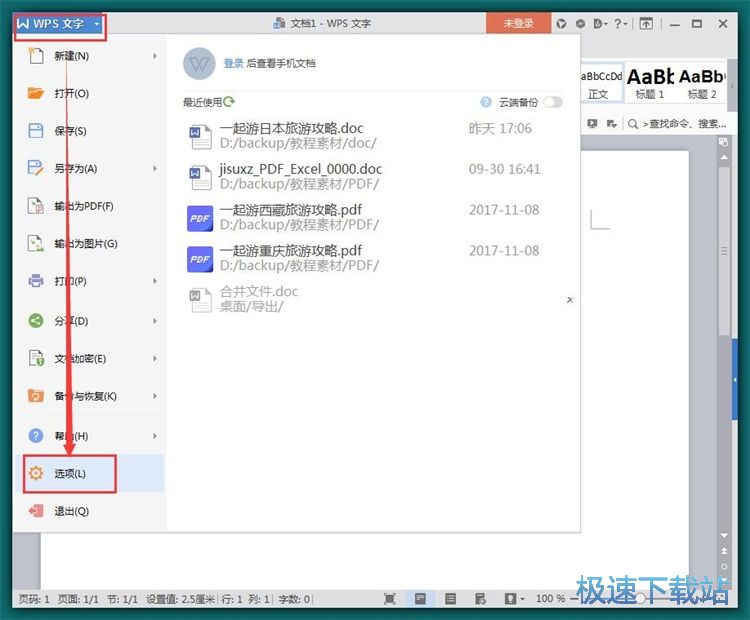Open eye protection mode dropdown in status bar

[514, 599]
